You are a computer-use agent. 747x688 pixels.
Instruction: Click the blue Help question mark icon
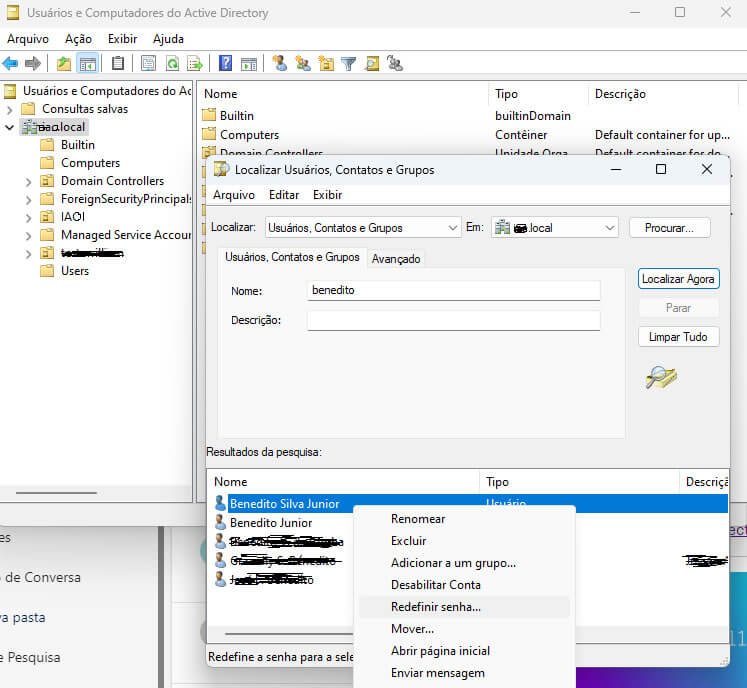225,63
